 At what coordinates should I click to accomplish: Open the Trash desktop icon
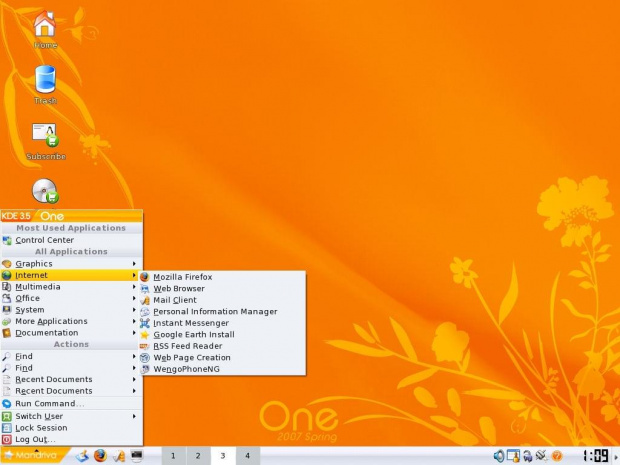click(45, 85)
